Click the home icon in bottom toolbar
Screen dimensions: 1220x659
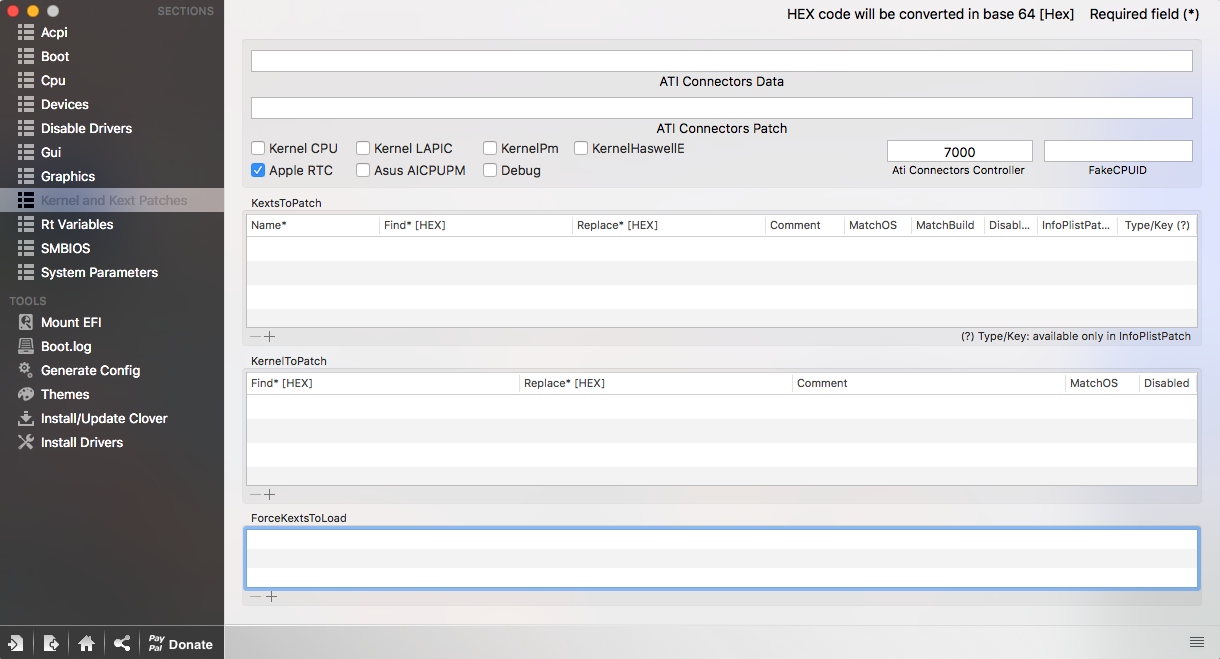[86, 644]
